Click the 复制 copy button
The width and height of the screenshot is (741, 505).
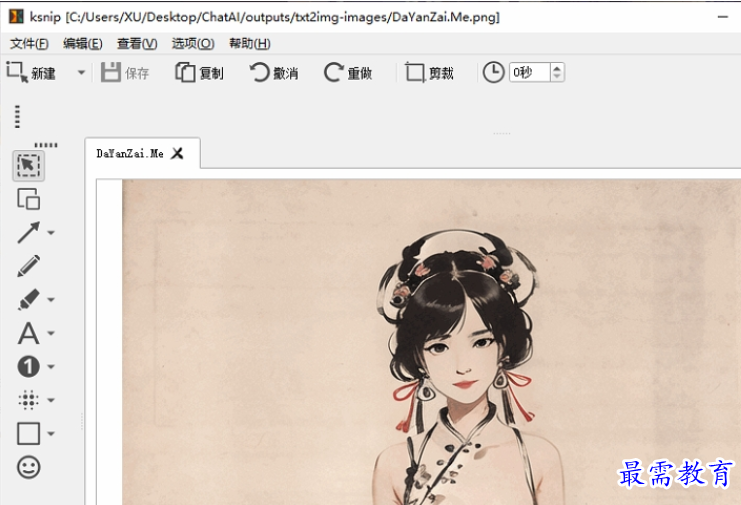[199, 73]
